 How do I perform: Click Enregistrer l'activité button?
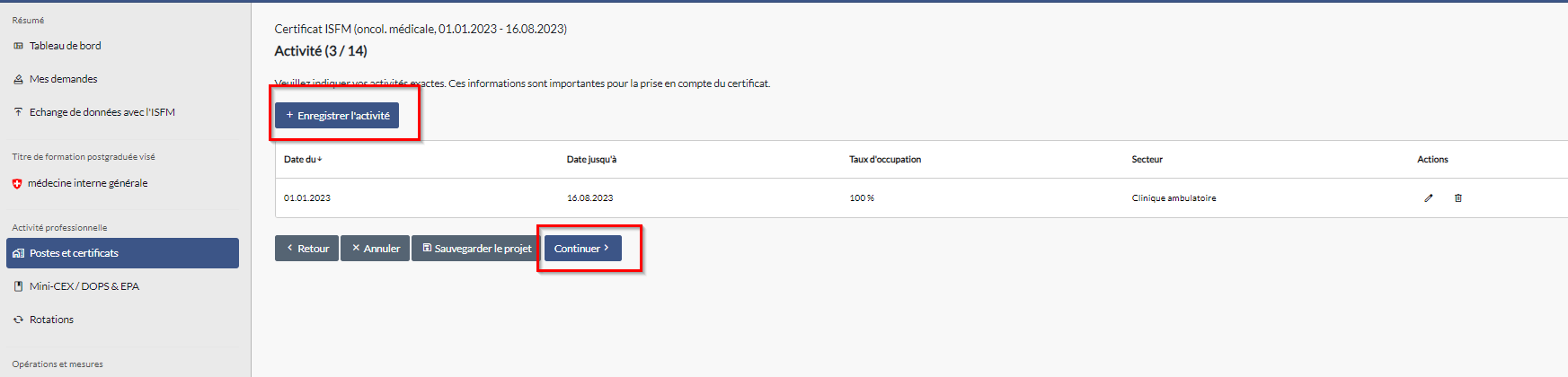[337, 116]
